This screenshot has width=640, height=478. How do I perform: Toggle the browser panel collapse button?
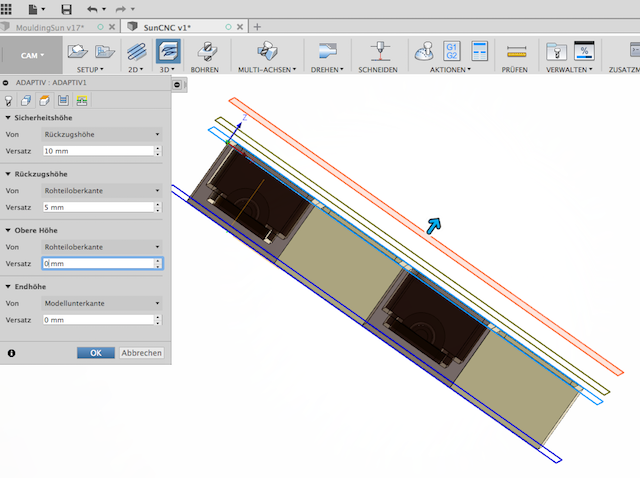(x=177, y=85)
